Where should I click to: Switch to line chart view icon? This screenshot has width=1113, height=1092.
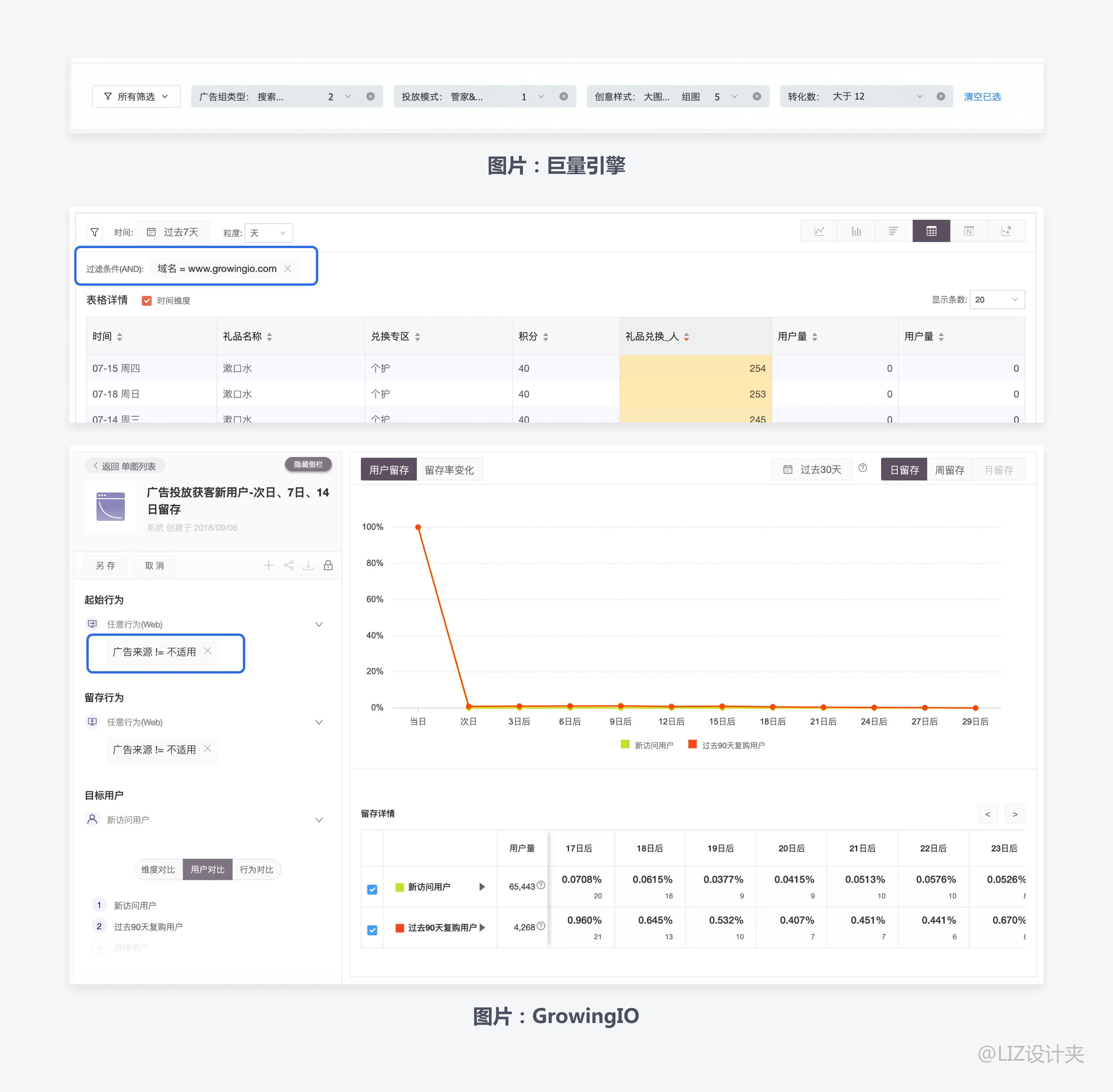[819, 231]
